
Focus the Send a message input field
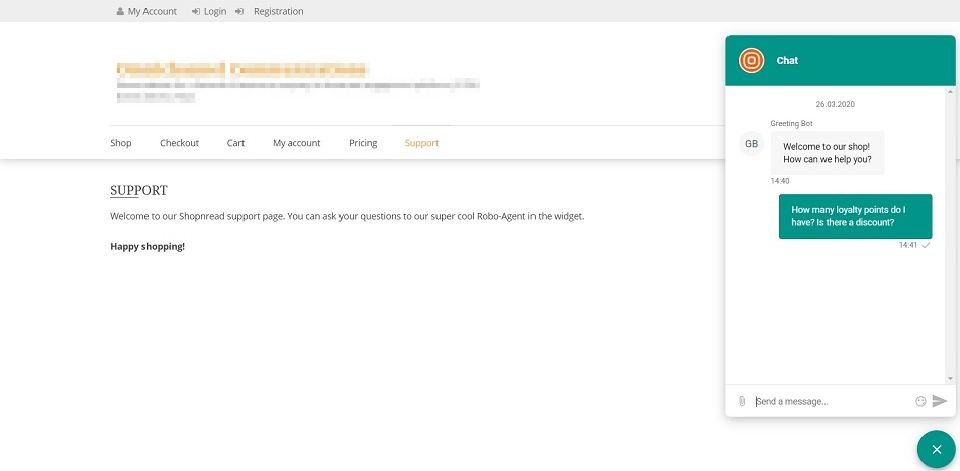[830, 401]
